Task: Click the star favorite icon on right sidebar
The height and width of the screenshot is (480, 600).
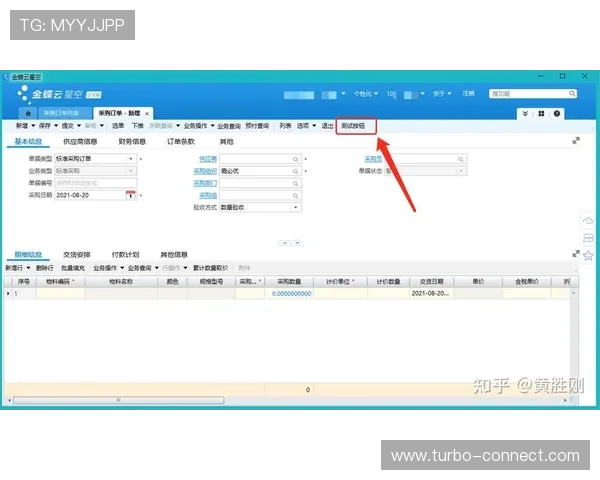Action: click(x=588, y=255)
